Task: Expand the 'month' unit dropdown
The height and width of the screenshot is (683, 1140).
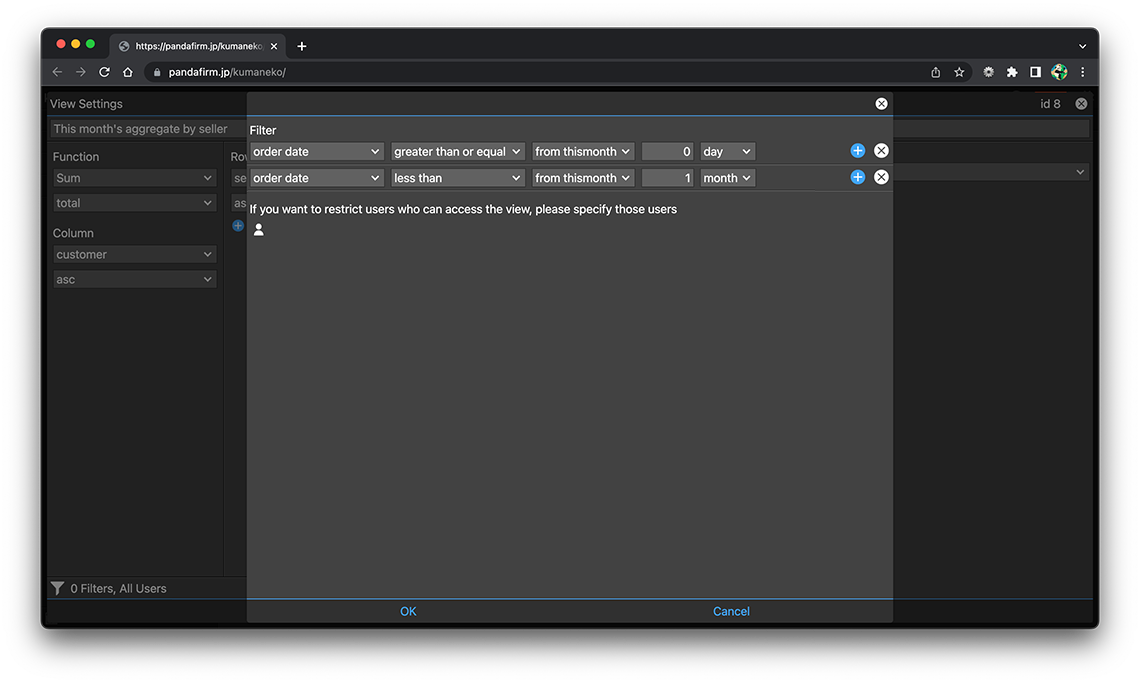Action: 727,178
